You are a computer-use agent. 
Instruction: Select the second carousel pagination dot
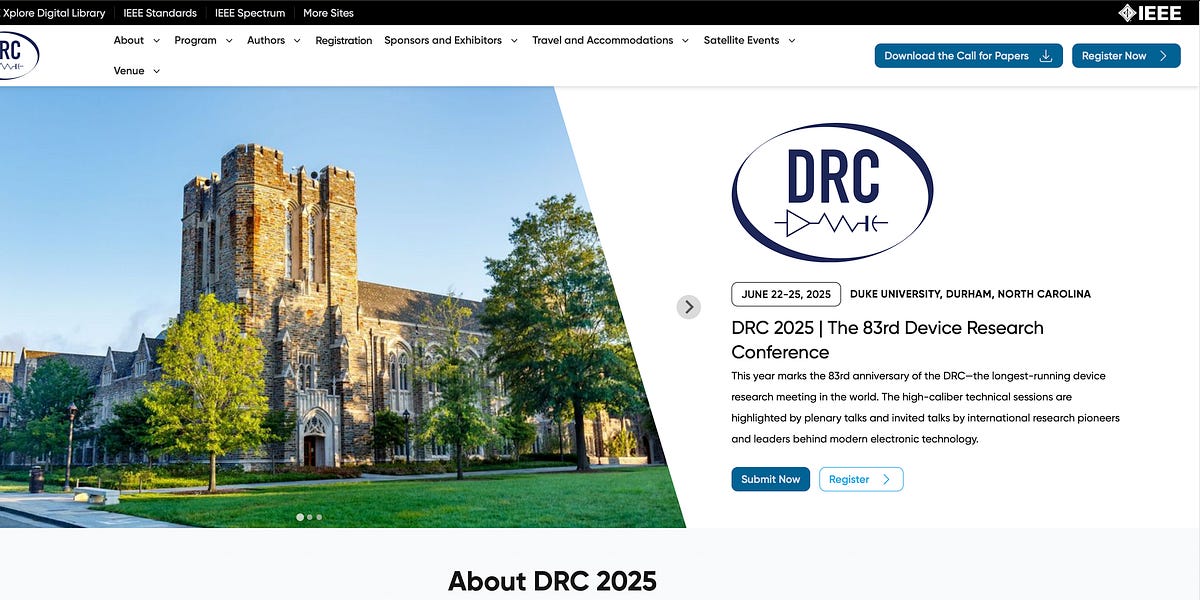(310, 517)
